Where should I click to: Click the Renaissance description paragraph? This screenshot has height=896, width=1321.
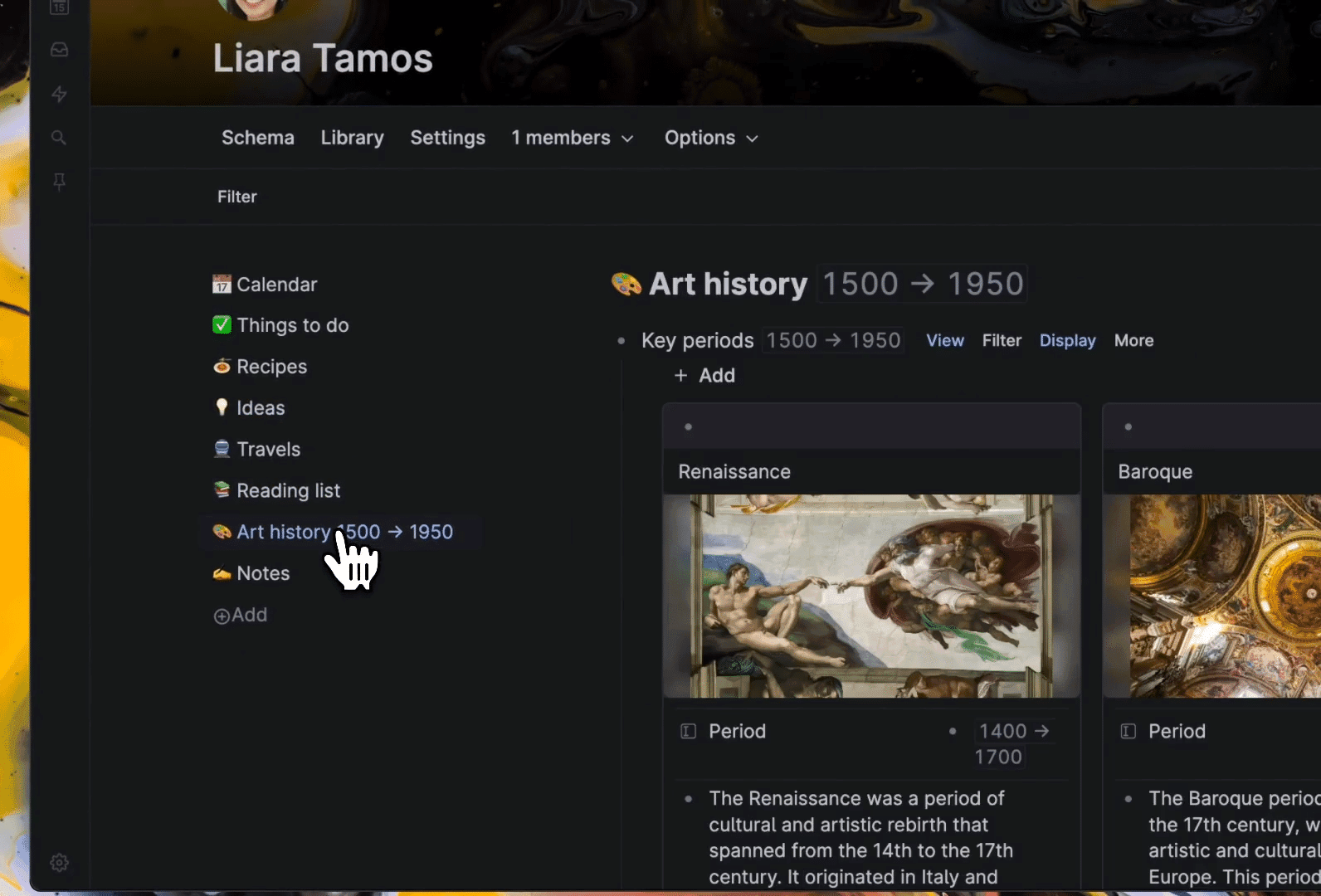click(x=861, y=838)
